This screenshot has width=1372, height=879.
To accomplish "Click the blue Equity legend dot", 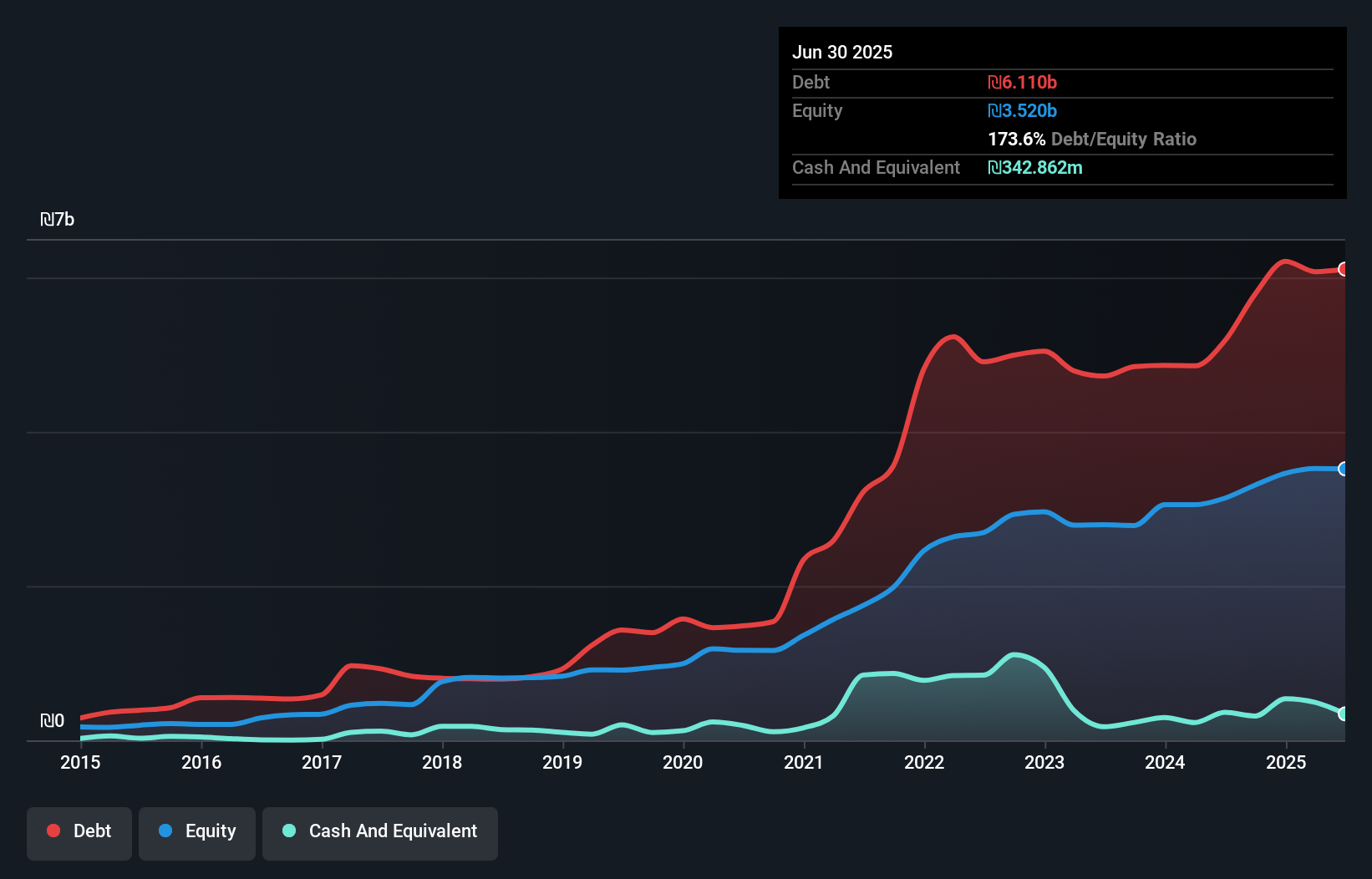I will (165, 831).
